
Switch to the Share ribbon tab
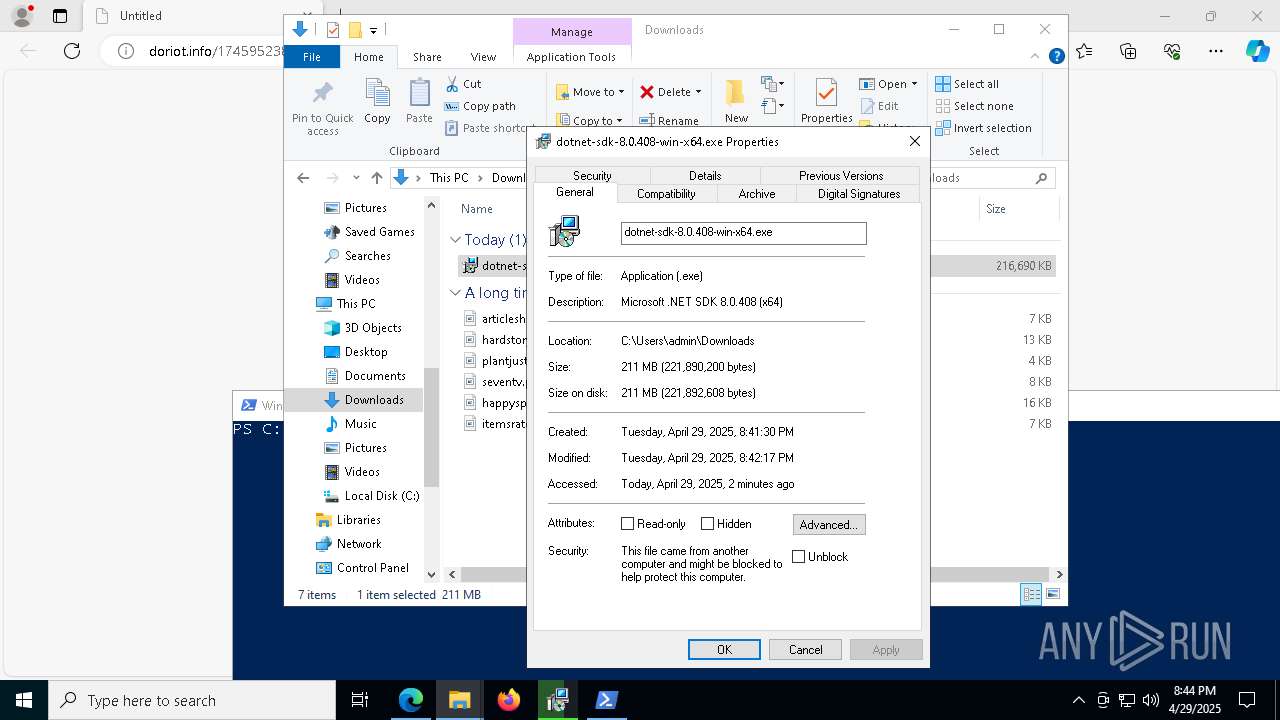[x=427, y=57]
